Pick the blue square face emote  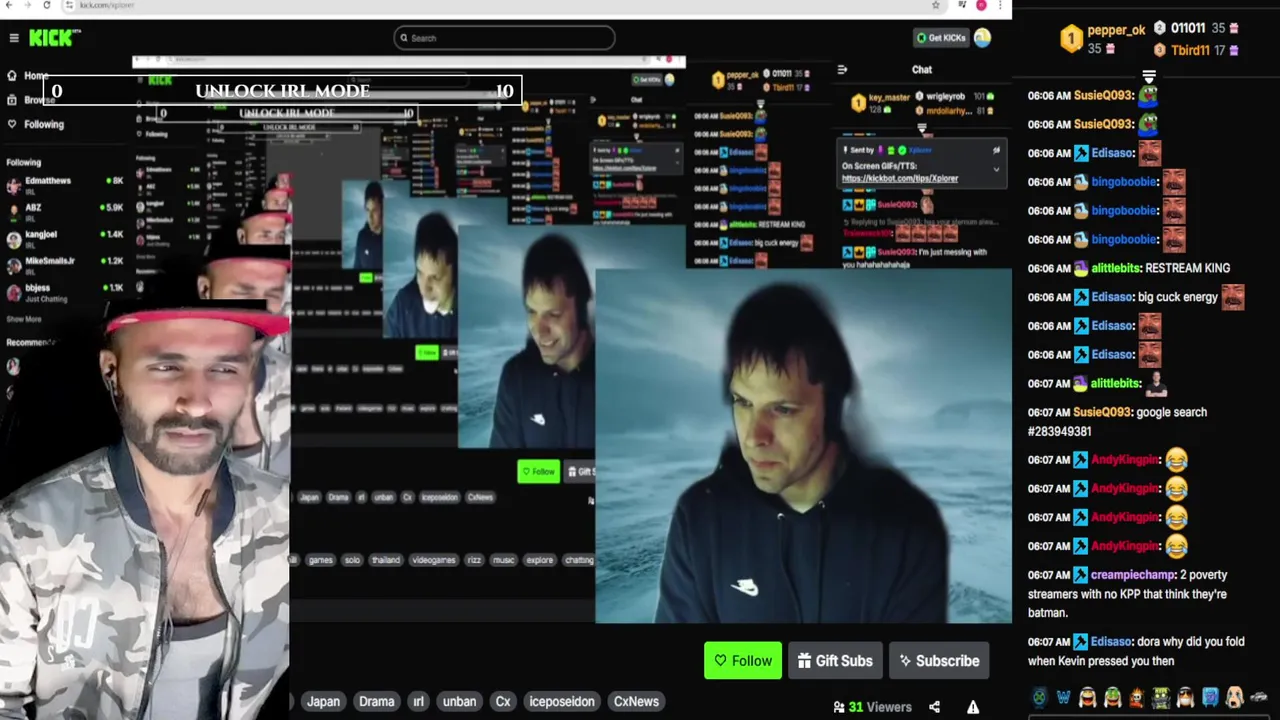(1210, 697)
